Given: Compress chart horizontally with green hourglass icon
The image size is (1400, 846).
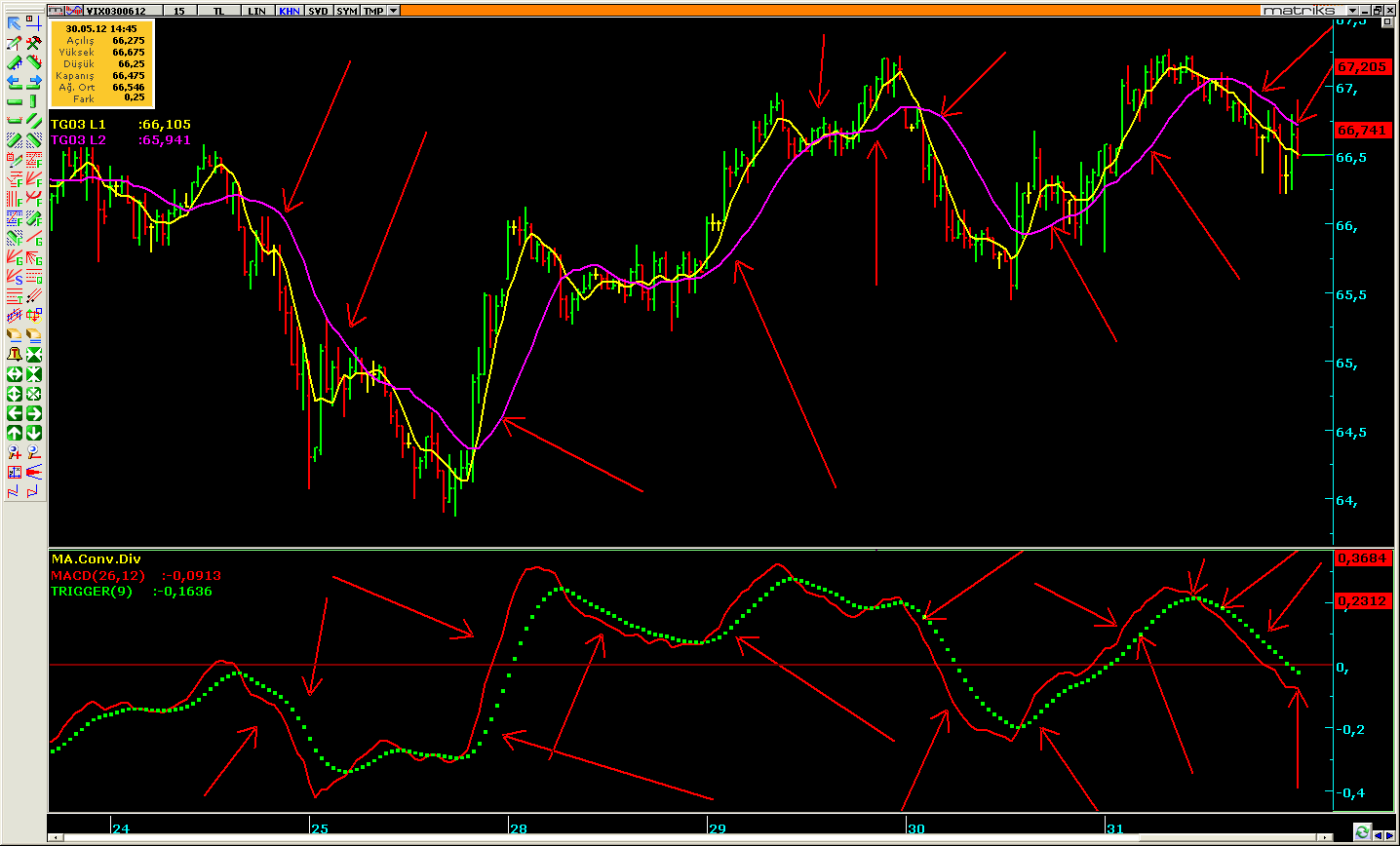Looking at the screenshot, I should pos(34,374).
